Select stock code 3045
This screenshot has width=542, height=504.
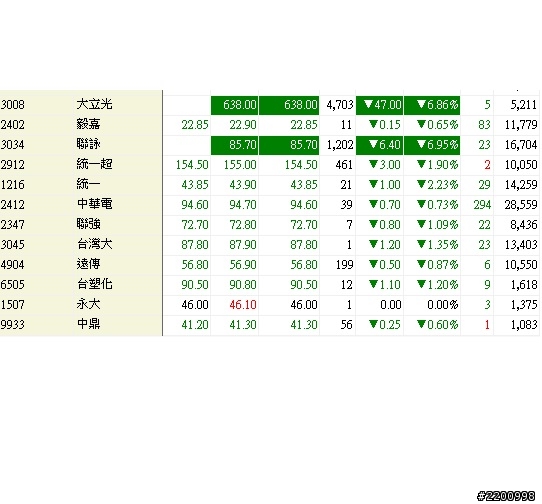pyautogui.click(x=12, y=245)
